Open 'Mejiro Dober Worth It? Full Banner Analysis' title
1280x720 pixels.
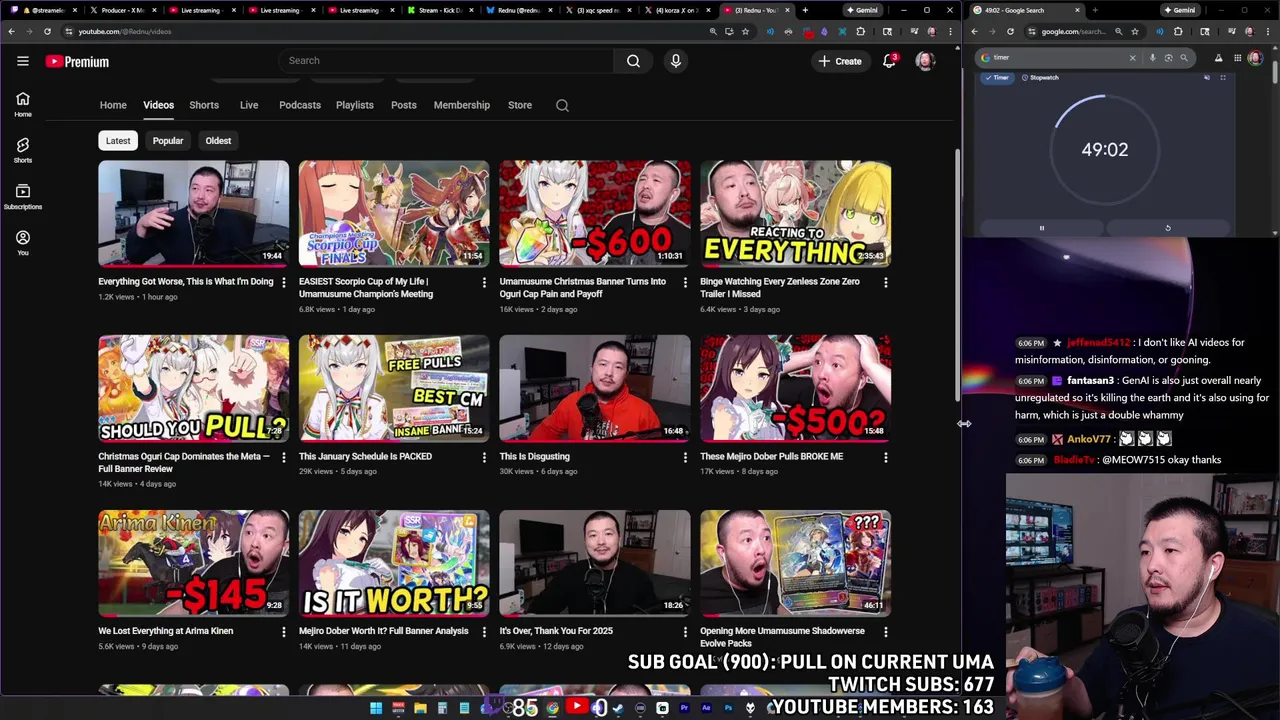click(384, 632)
